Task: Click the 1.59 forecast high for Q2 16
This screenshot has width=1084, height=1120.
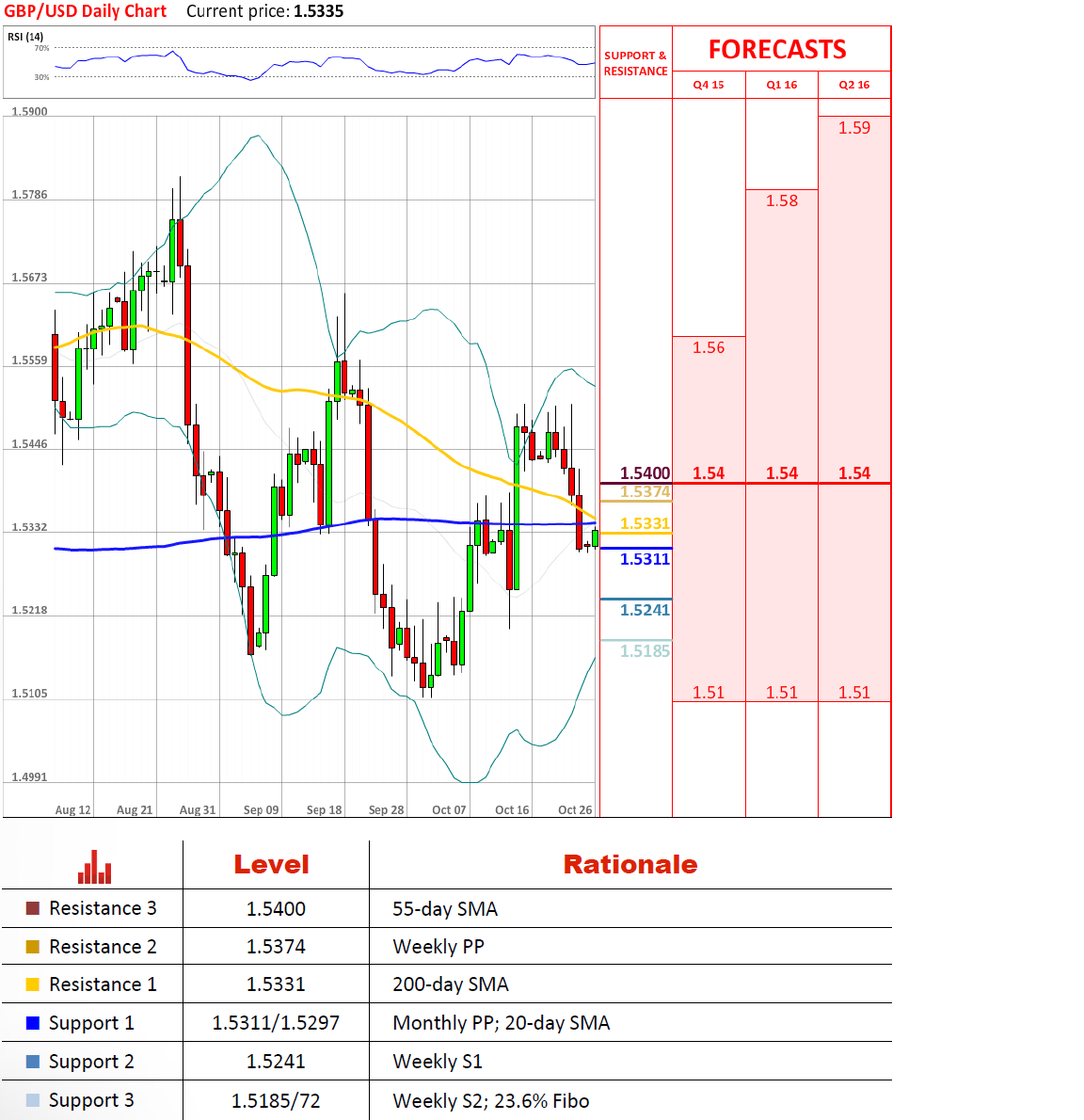Action: click(854, 128)
